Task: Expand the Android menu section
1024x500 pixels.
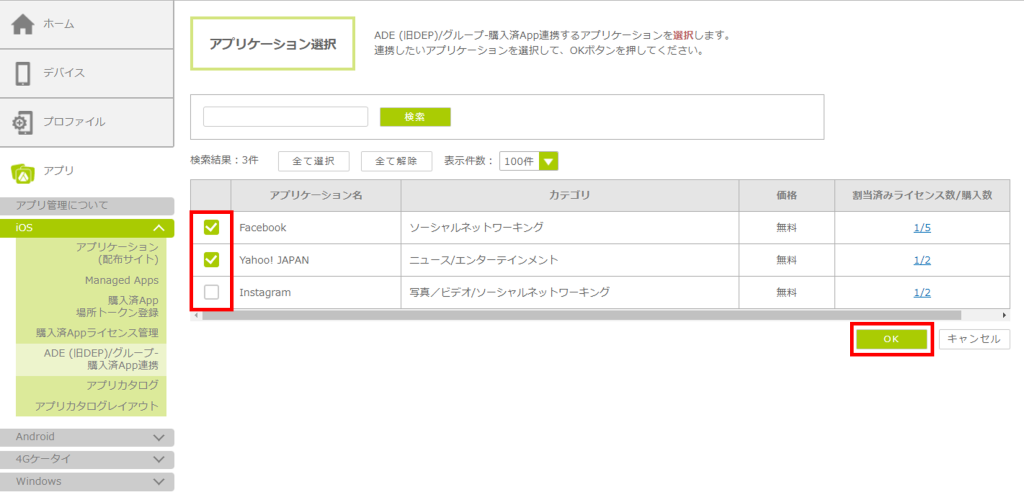Action: [158, 437]
